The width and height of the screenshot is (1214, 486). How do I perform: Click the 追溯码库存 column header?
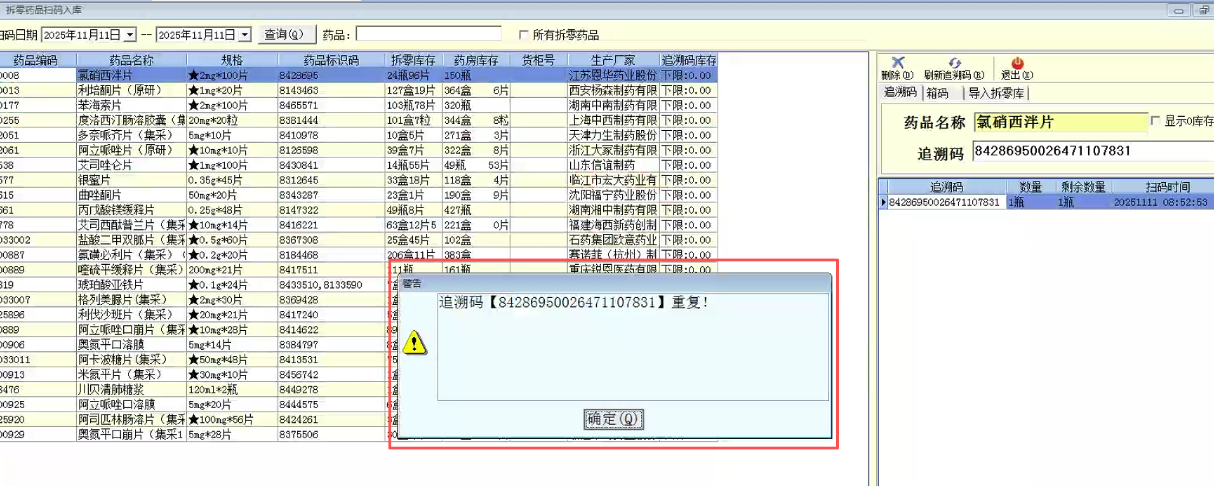pyautogui.click(x=689, y=60)
